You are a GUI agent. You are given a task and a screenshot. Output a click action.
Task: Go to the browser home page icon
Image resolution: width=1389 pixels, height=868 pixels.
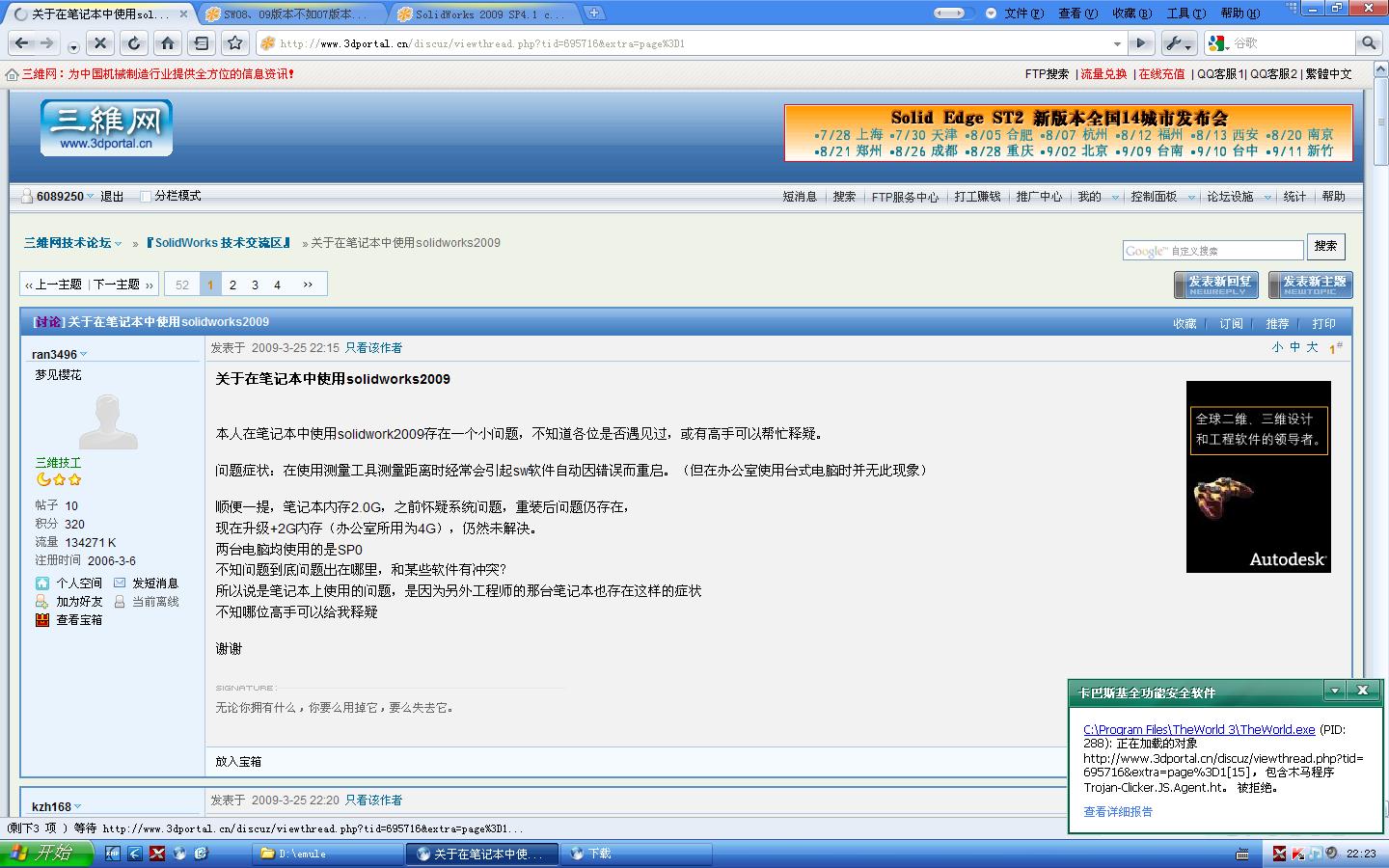point(168,43)
